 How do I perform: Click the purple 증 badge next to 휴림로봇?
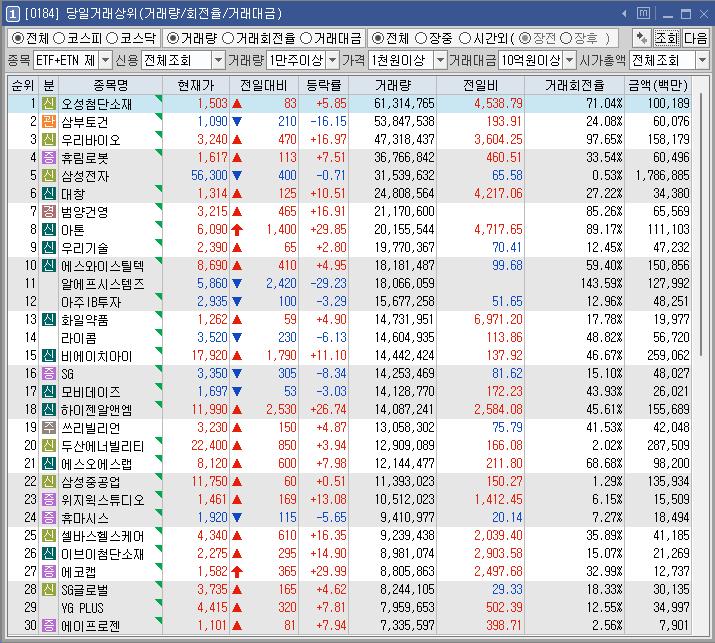(x=49, y=157)
